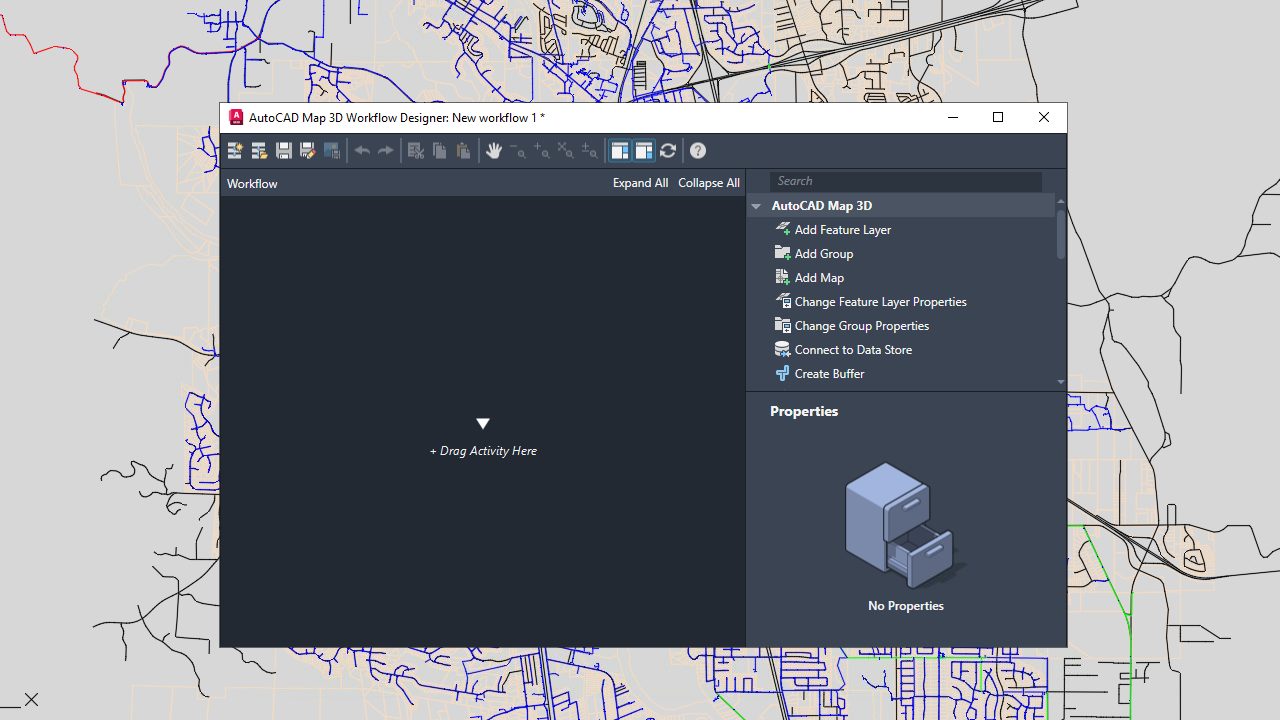Select the Connect to Data Store activity

coord(852,350)
